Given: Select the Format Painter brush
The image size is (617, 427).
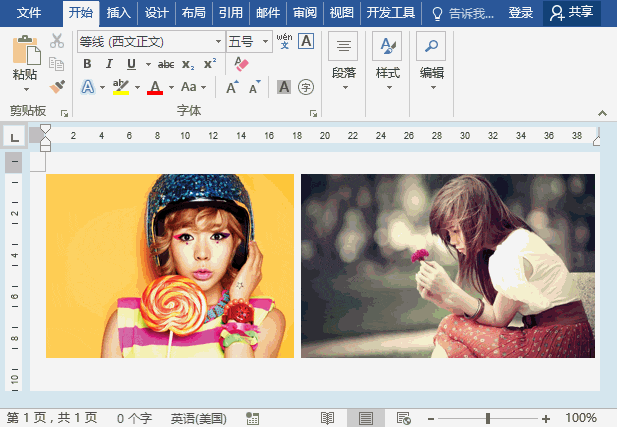Looking at the screenshot, I should point(57,87).
